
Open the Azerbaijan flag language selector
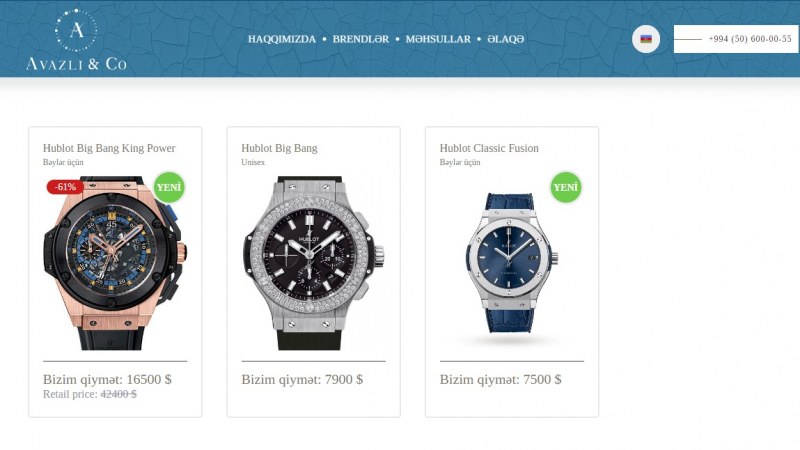(646, 39)
